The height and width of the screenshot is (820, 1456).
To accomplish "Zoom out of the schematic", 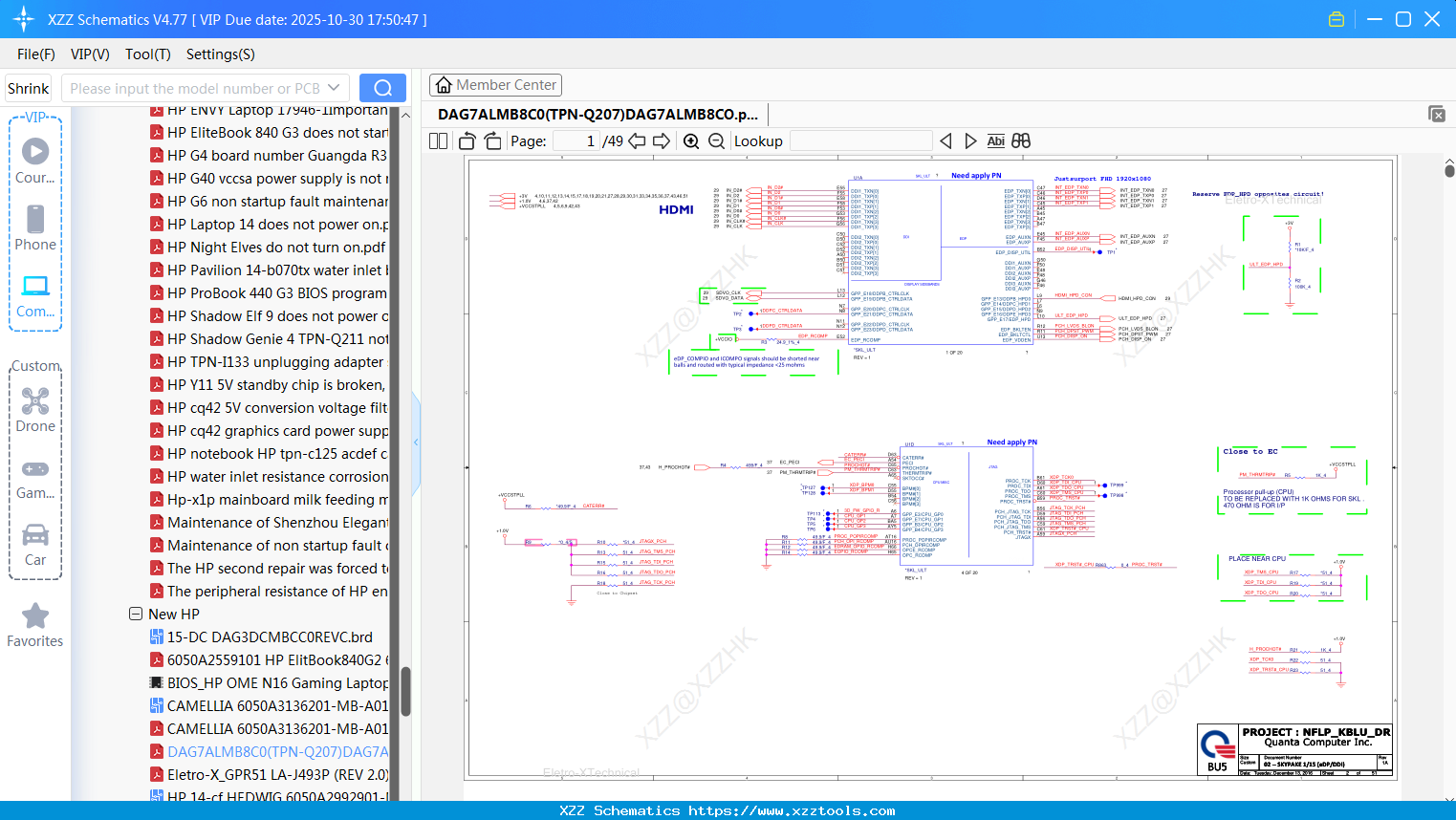I will pyautogui.click(x=716, y=141).
